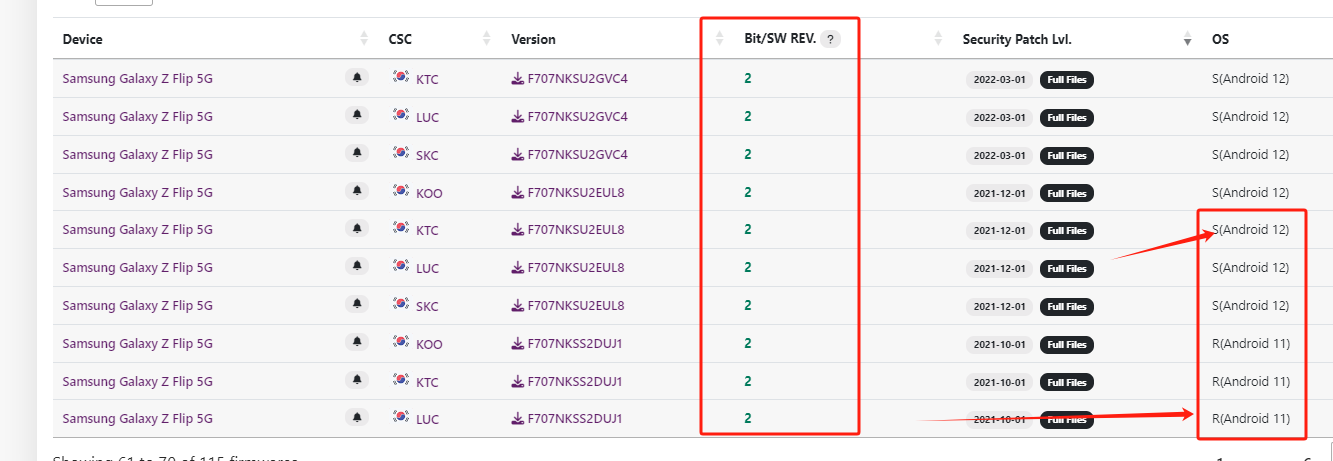This screenshot has height=461, width=1333.
Task: Open firmware F707NKSS2DUJ1 in the KOO row
Action: [x=566, y=343]
